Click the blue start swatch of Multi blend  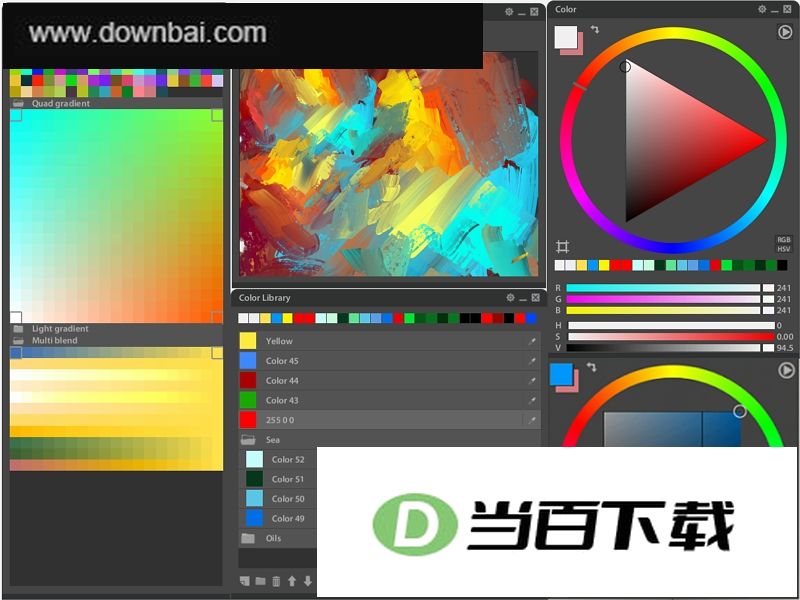coord(16,353)
